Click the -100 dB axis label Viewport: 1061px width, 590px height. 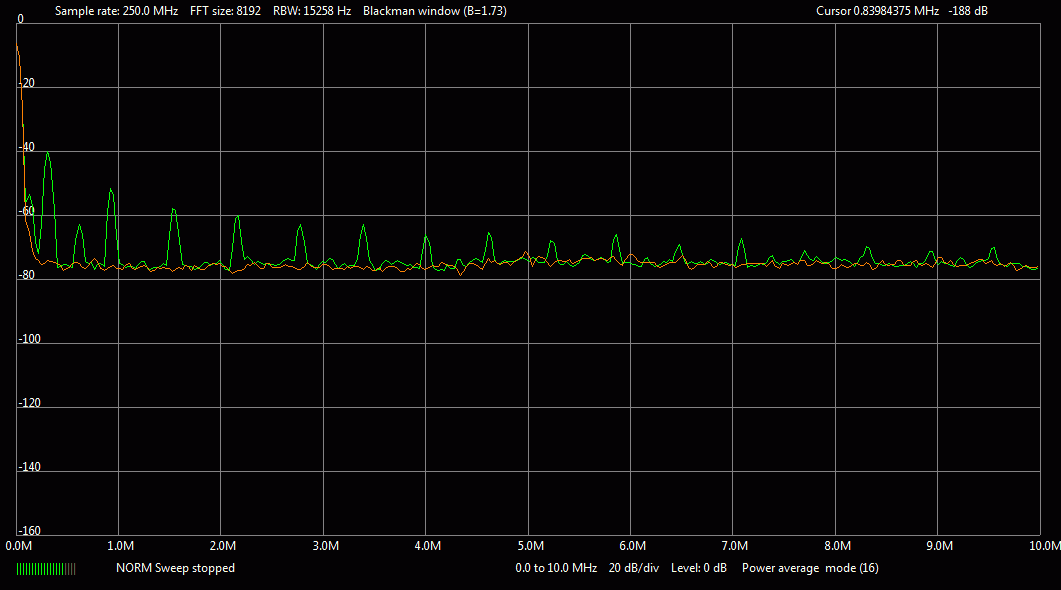[x=31, y=339]
